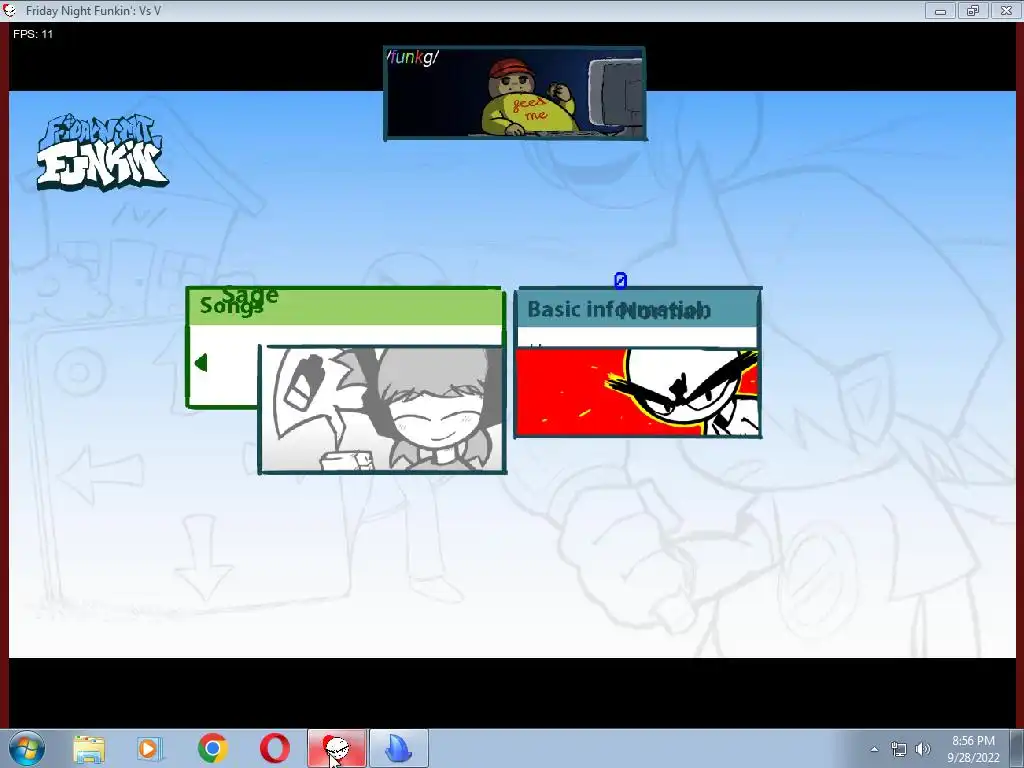
Task: Click the red angry character portrait
Action: [638, 392]
